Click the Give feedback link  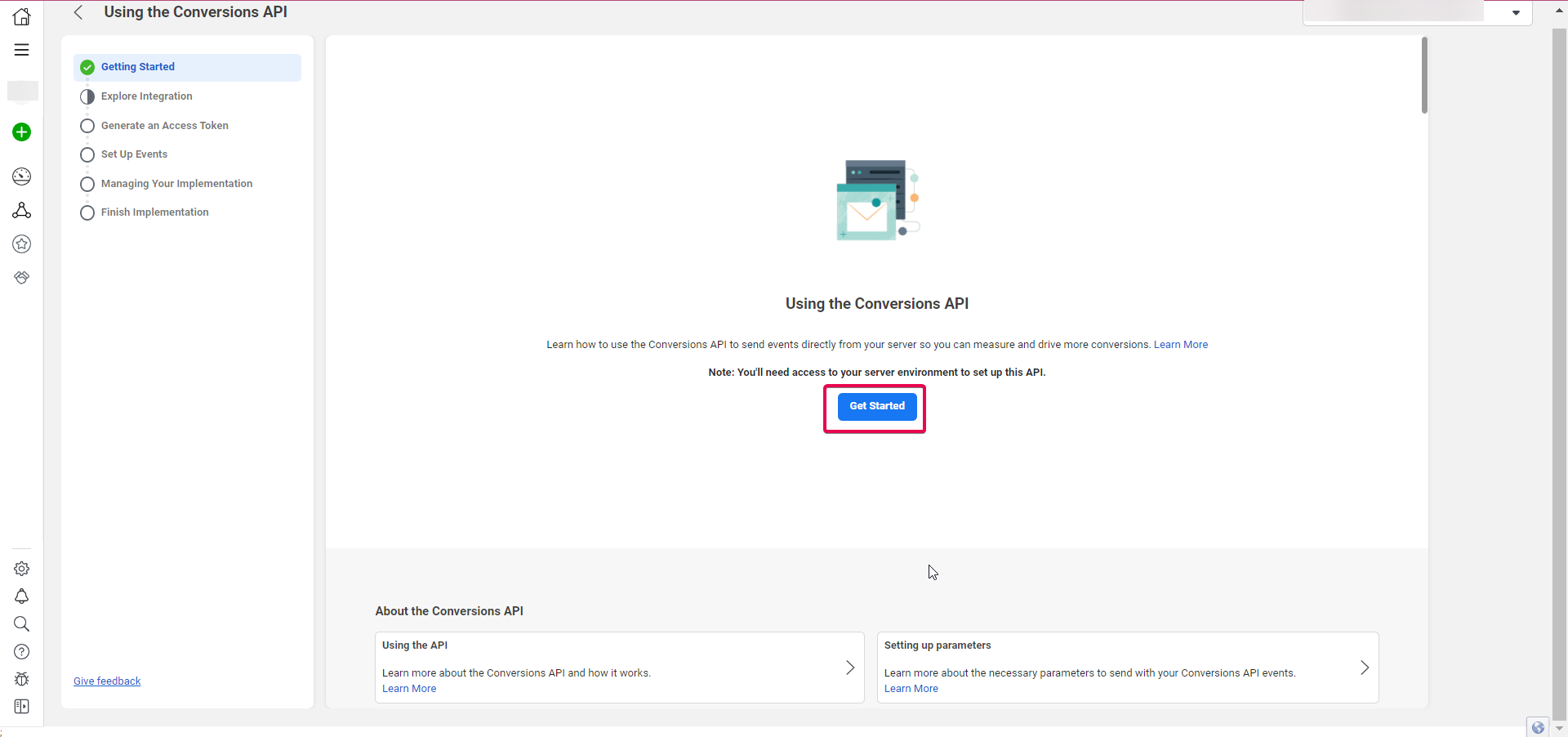pos(107,681)
